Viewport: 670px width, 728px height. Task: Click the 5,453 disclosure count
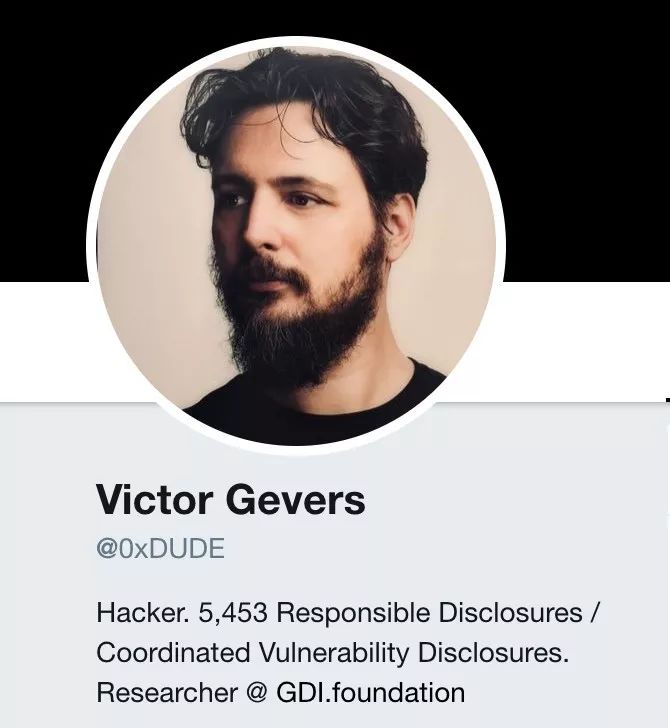(x=233, y=613)
